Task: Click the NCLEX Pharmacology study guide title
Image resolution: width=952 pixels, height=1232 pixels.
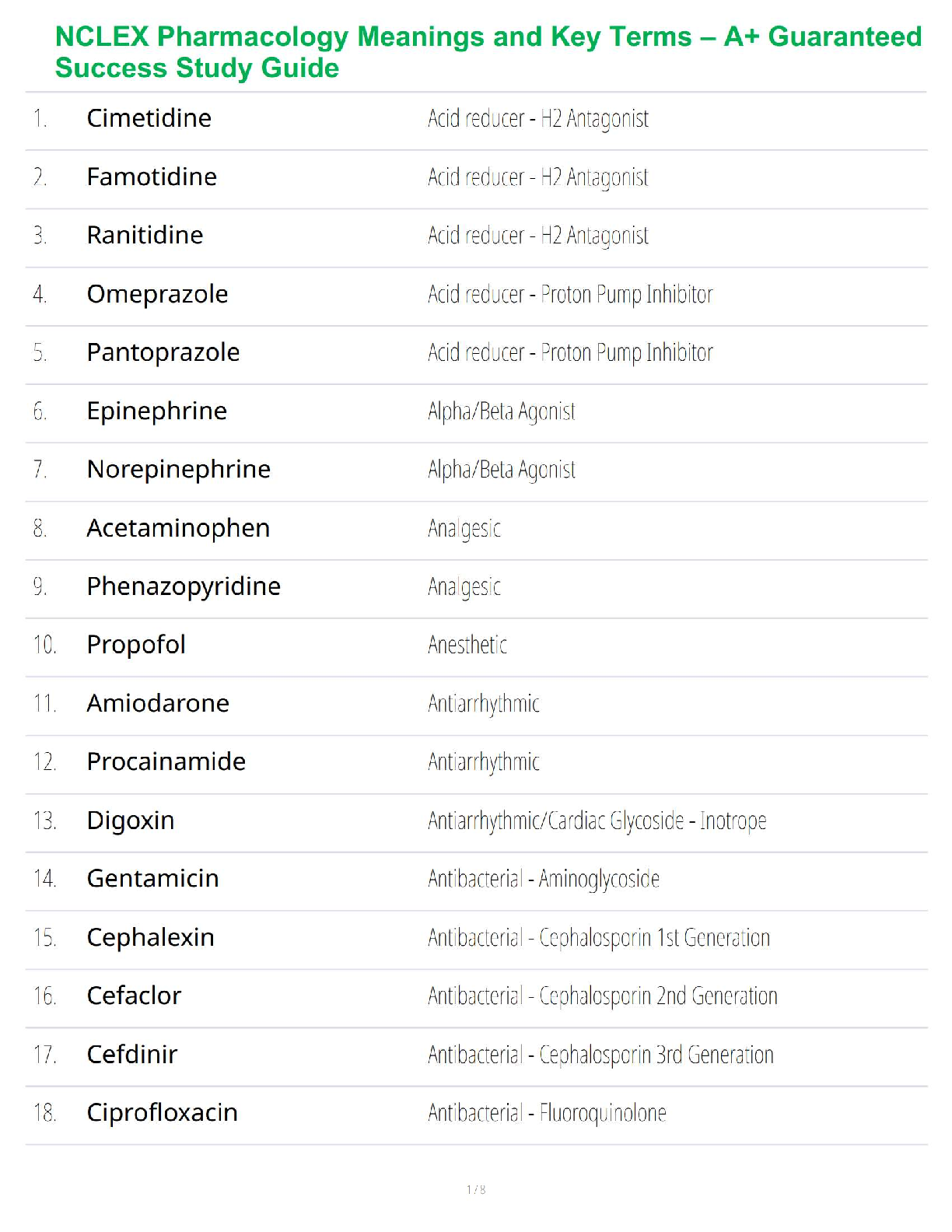Action: pos(488,52)
